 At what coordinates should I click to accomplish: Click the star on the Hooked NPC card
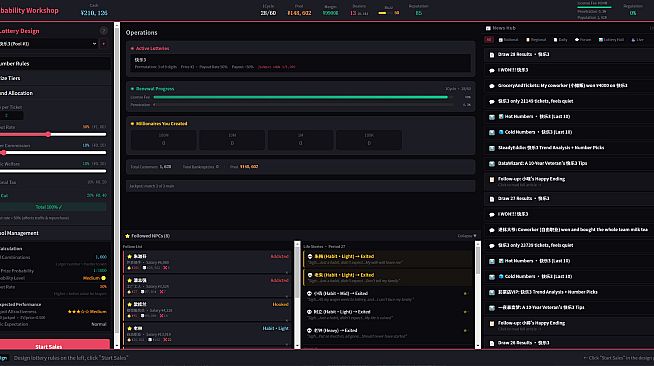click(130, 304)
